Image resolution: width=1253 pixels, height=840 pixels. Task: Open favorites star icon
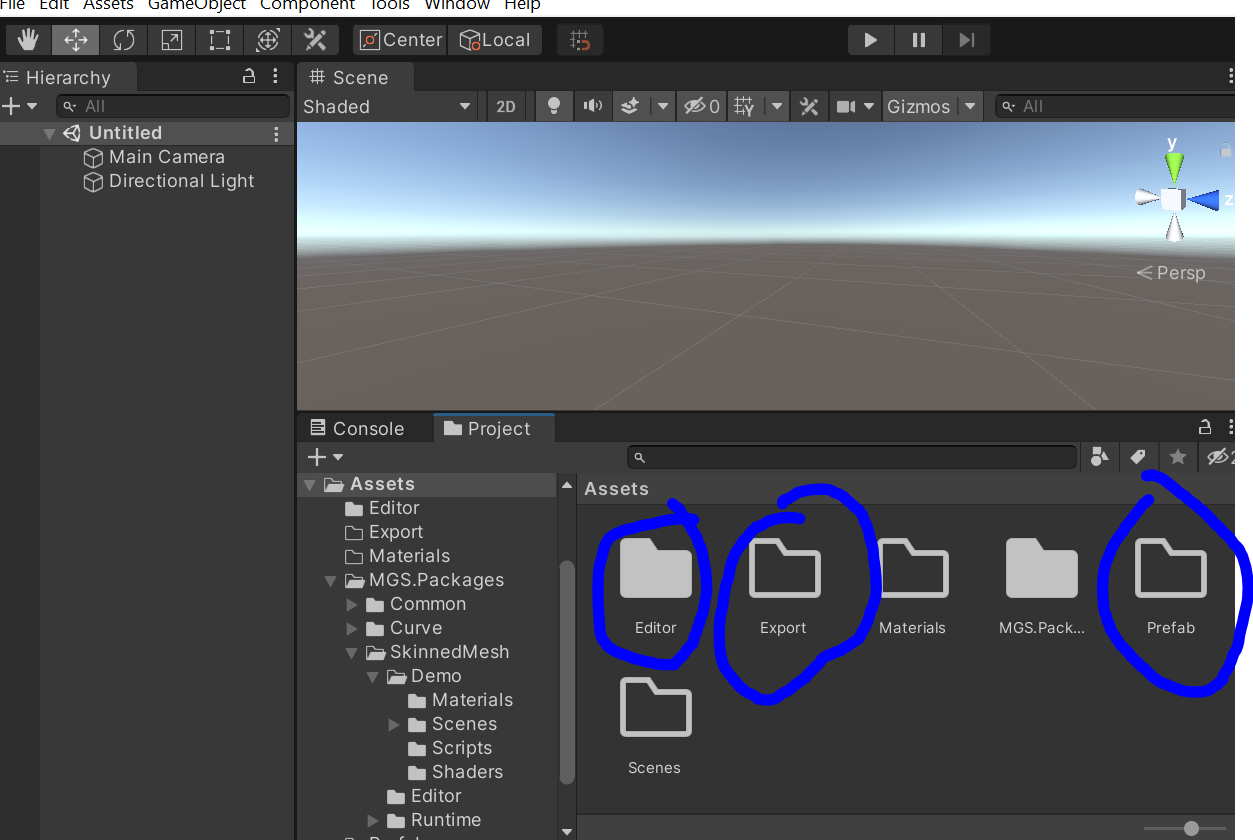(1178, 457)
